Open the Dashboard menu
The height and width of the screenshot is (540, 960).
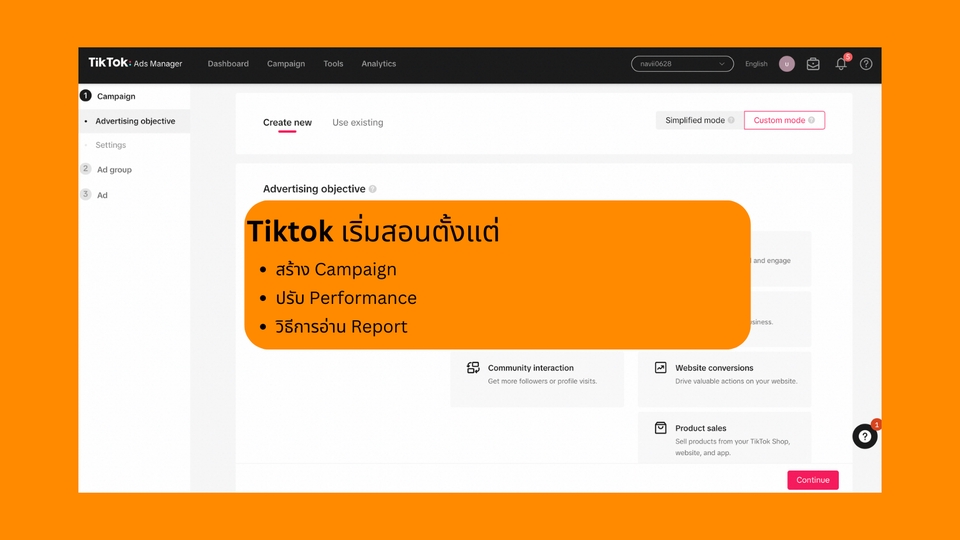tap(228, 64)
